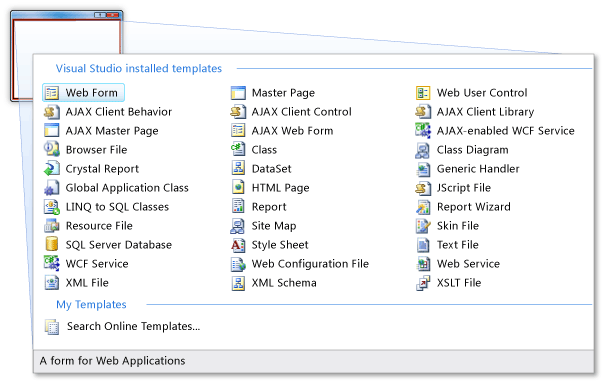The width and height of the screenshot is (603, 382).
Task: Select the 'Generic Handler' text
Action: tap(478, 169)
